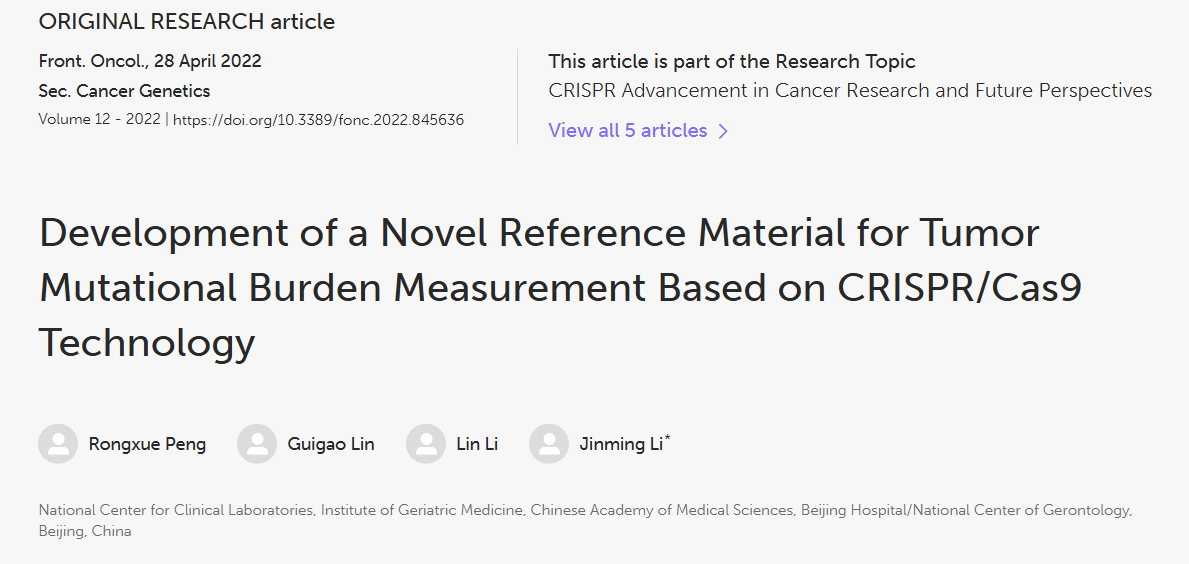Viewport: 1189px width, 564px height.
Task: Click the corresponding-author asterisk by Jinming Li
Action: click(667, 438)
